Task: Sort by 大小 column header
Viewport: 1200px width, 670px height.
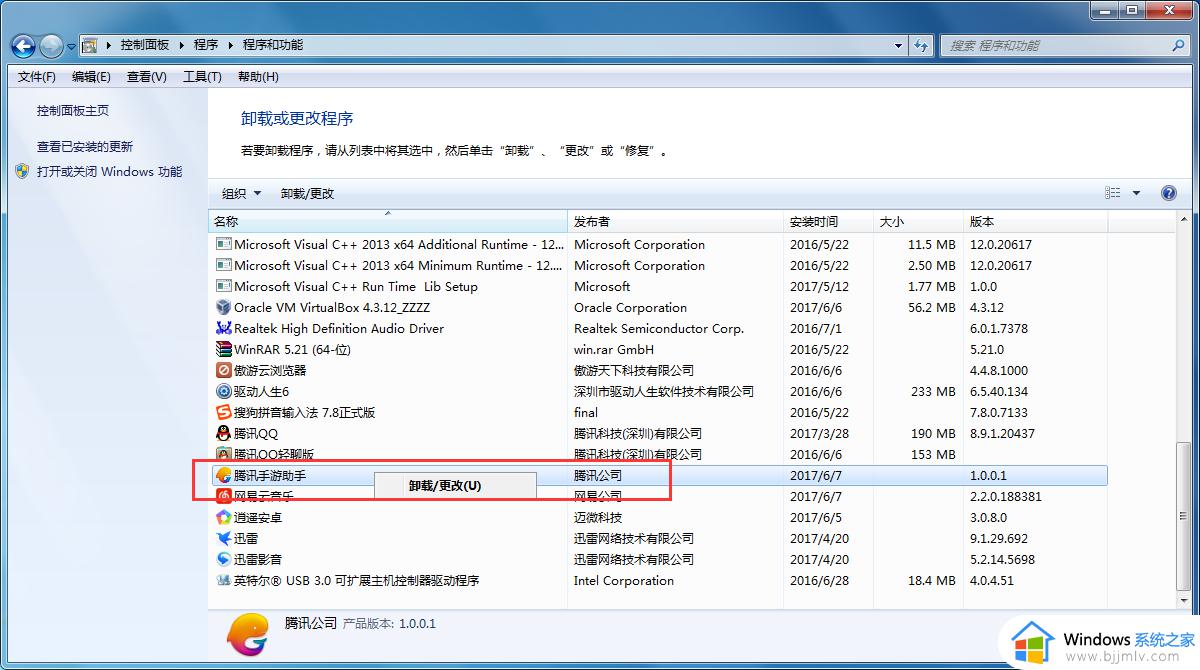Action: tap(919, 222)
